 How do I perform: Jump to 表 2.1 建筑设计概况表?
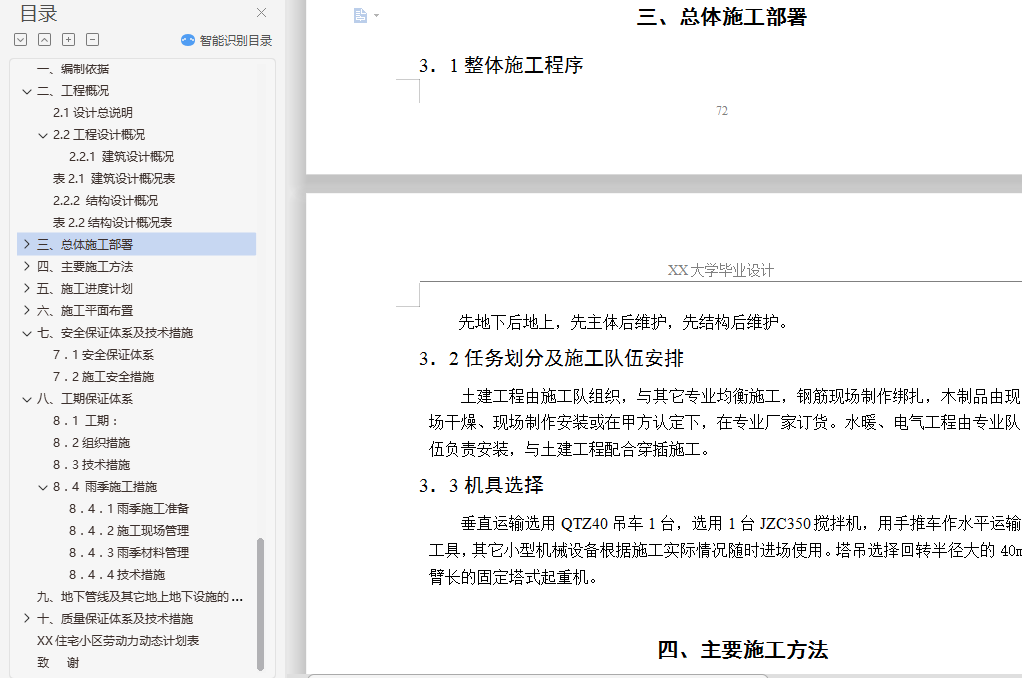pos(114,179)
